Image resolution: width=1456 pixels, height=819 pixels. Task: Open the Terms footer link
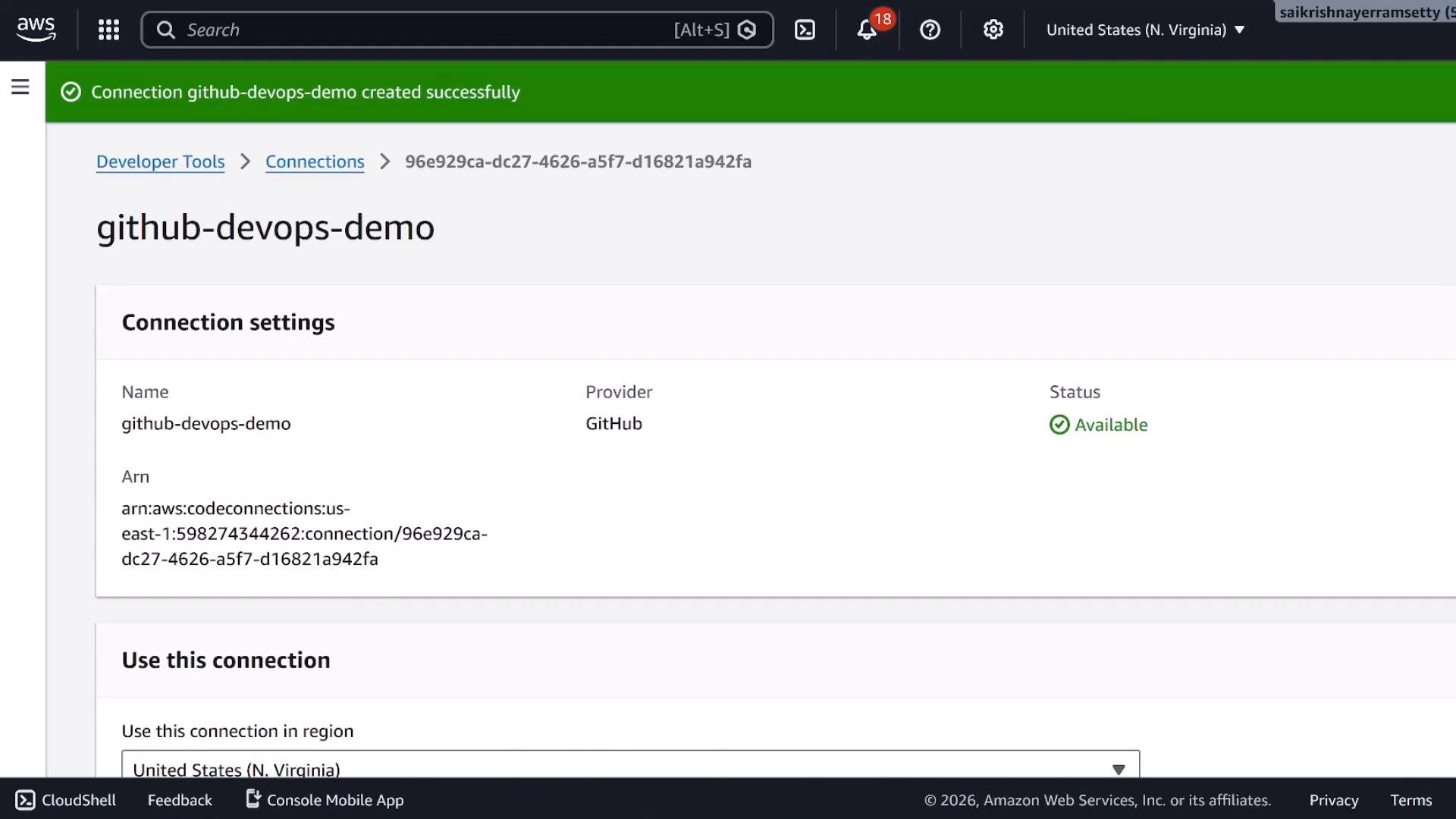(1410, 800)
